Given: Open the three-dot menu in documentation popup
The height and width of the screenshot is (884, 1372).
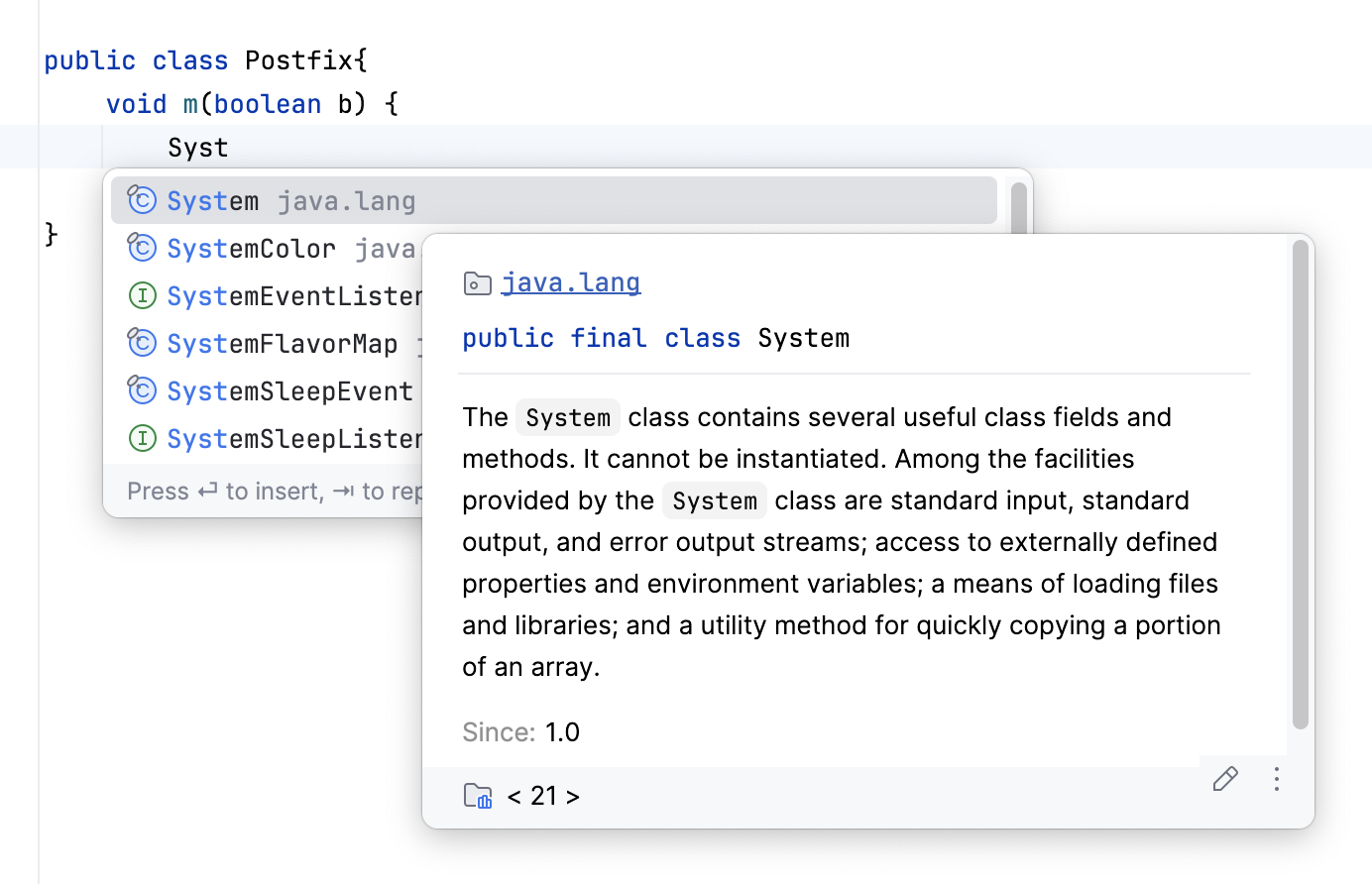Looking at the screenshot, I should point(1276,780).
